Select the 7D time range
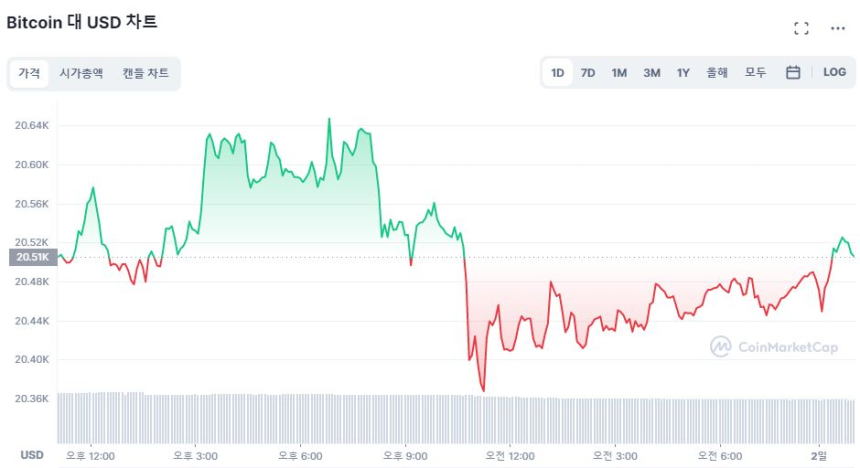Screen dimensions: 860x468 [588, 72]
